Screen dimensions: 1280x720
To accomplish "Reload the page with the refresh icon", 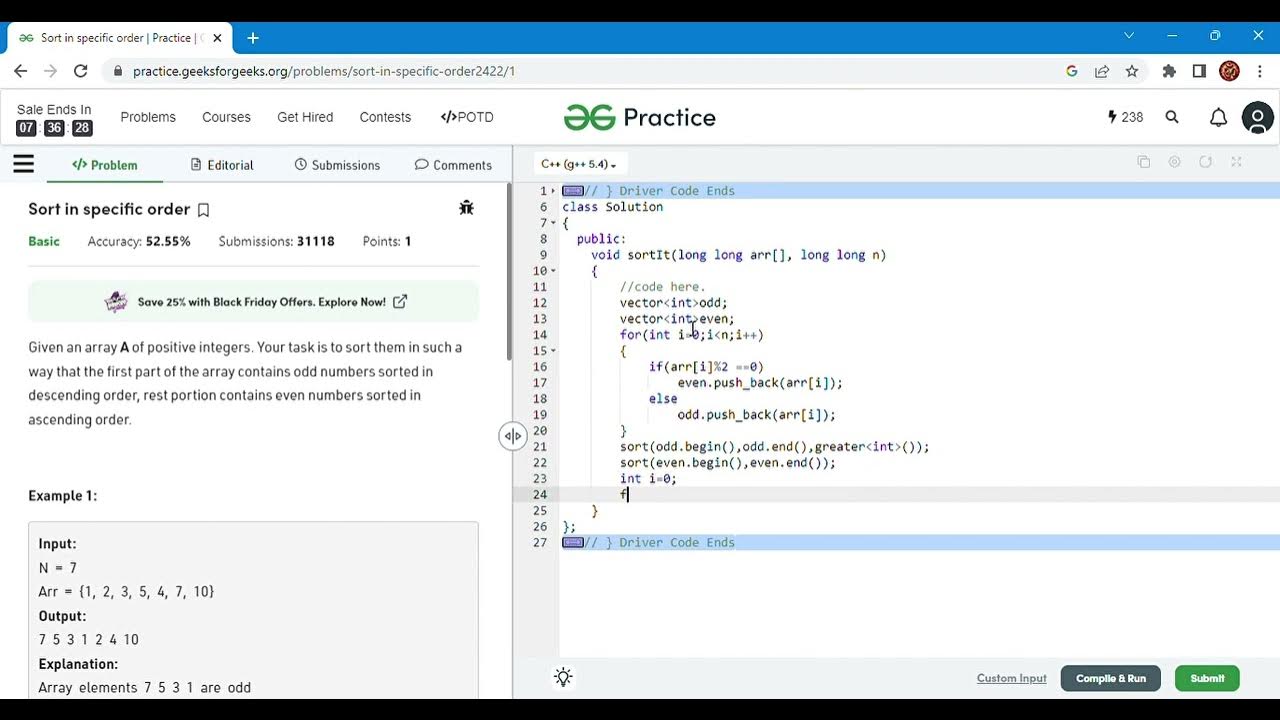I will (x=81, y=71).
